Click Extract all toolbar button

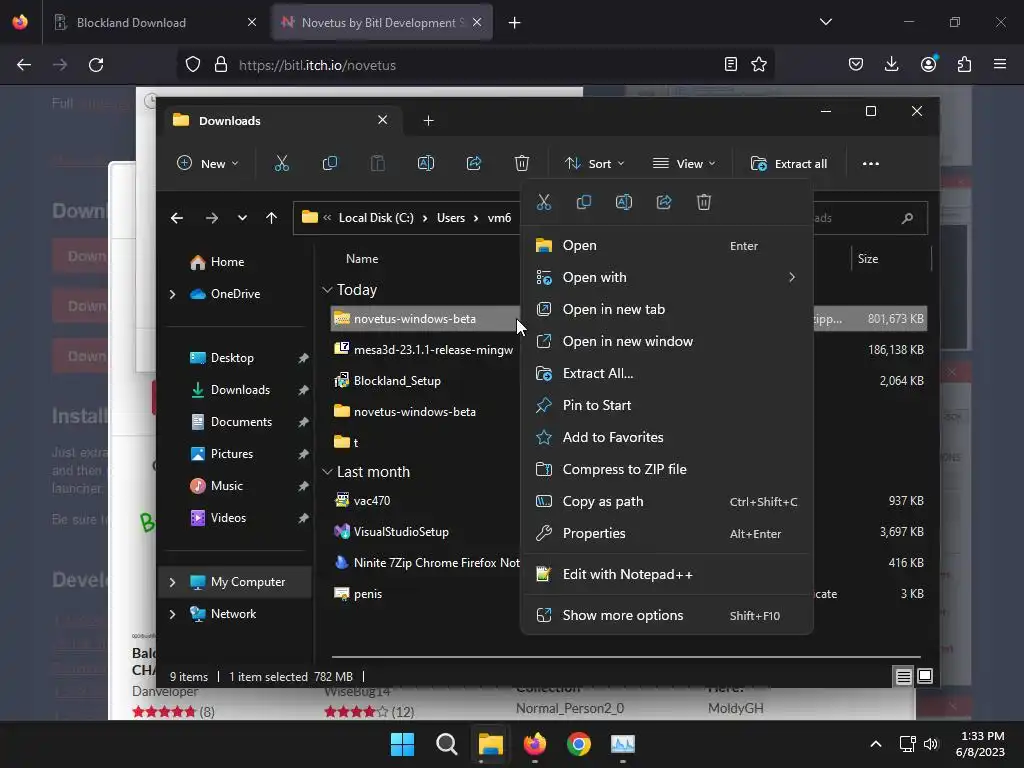(x=790, y=164)
